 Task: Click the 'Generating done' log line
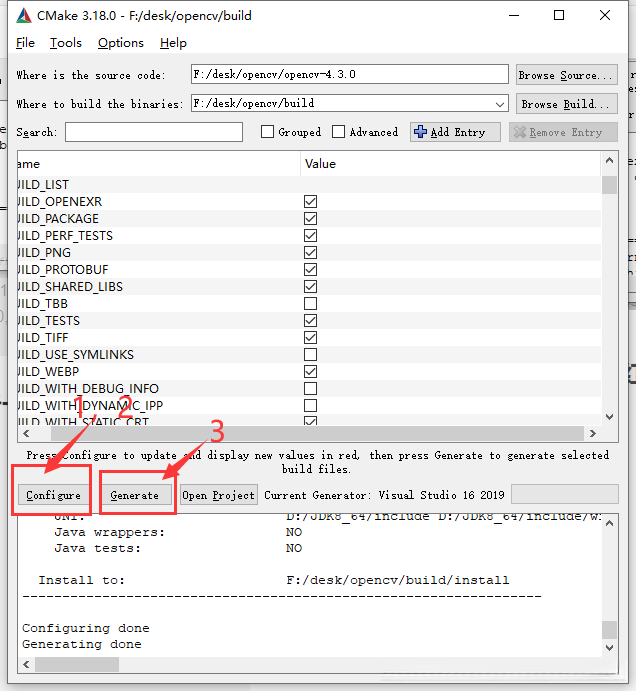[x=82, y=644]
